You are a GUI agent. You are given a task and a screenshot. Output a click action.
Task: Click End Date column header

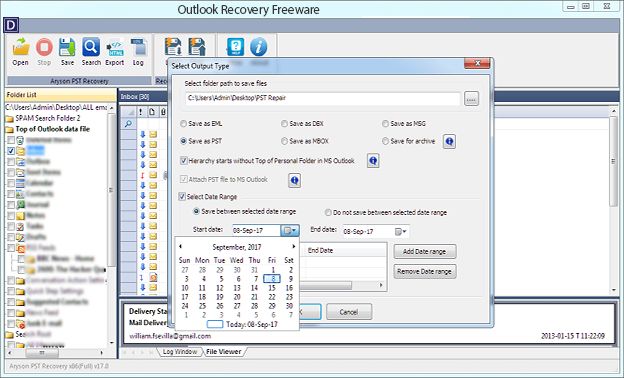(320, 250)
